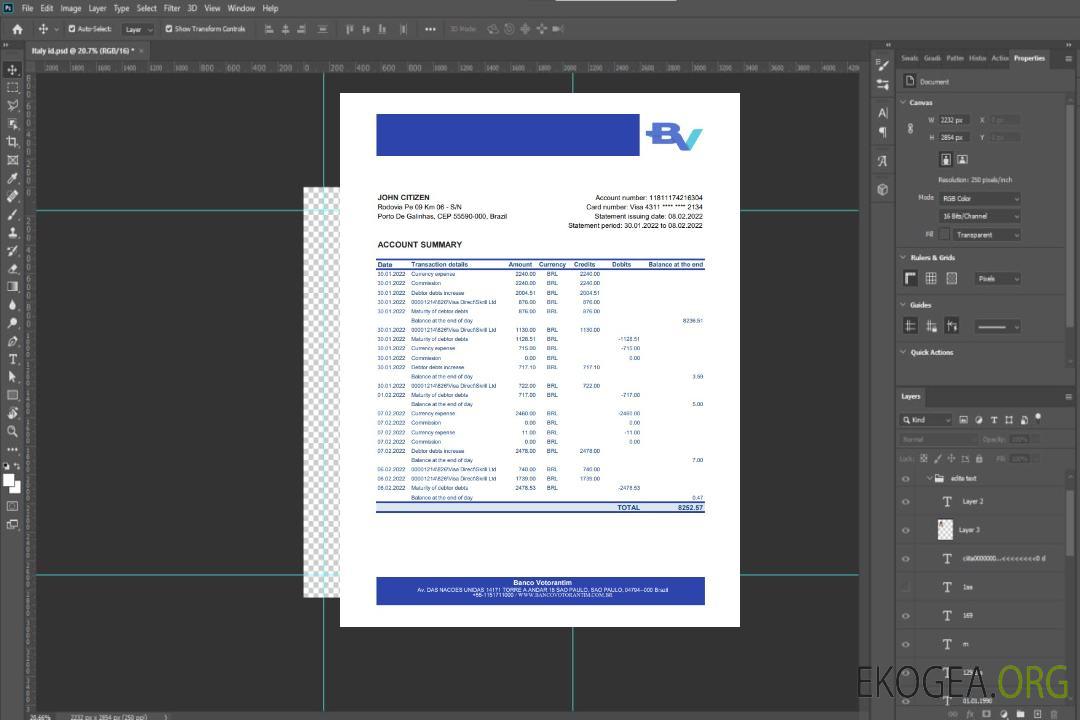Collapse the 'edite text' layer group
1080x720 pixels.
click(x=928, y=478)
